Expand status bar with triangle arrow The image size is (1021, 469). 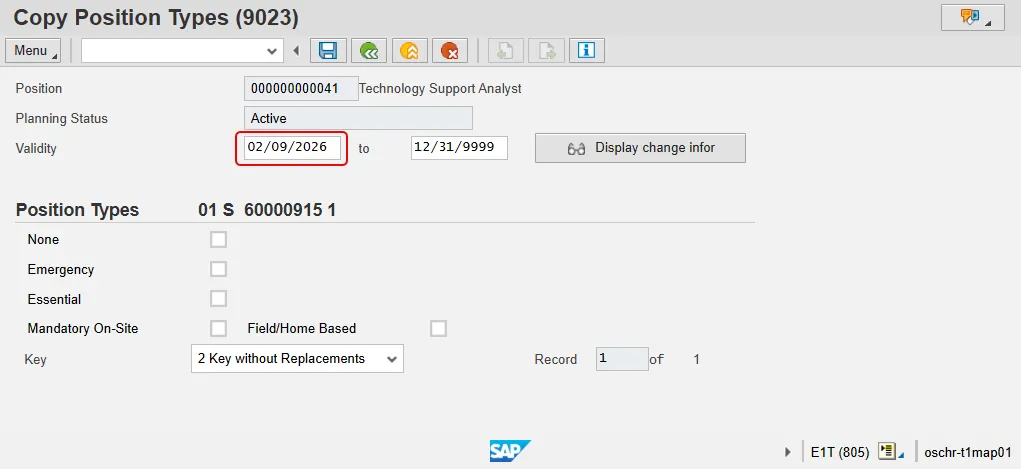pos(788,451)
